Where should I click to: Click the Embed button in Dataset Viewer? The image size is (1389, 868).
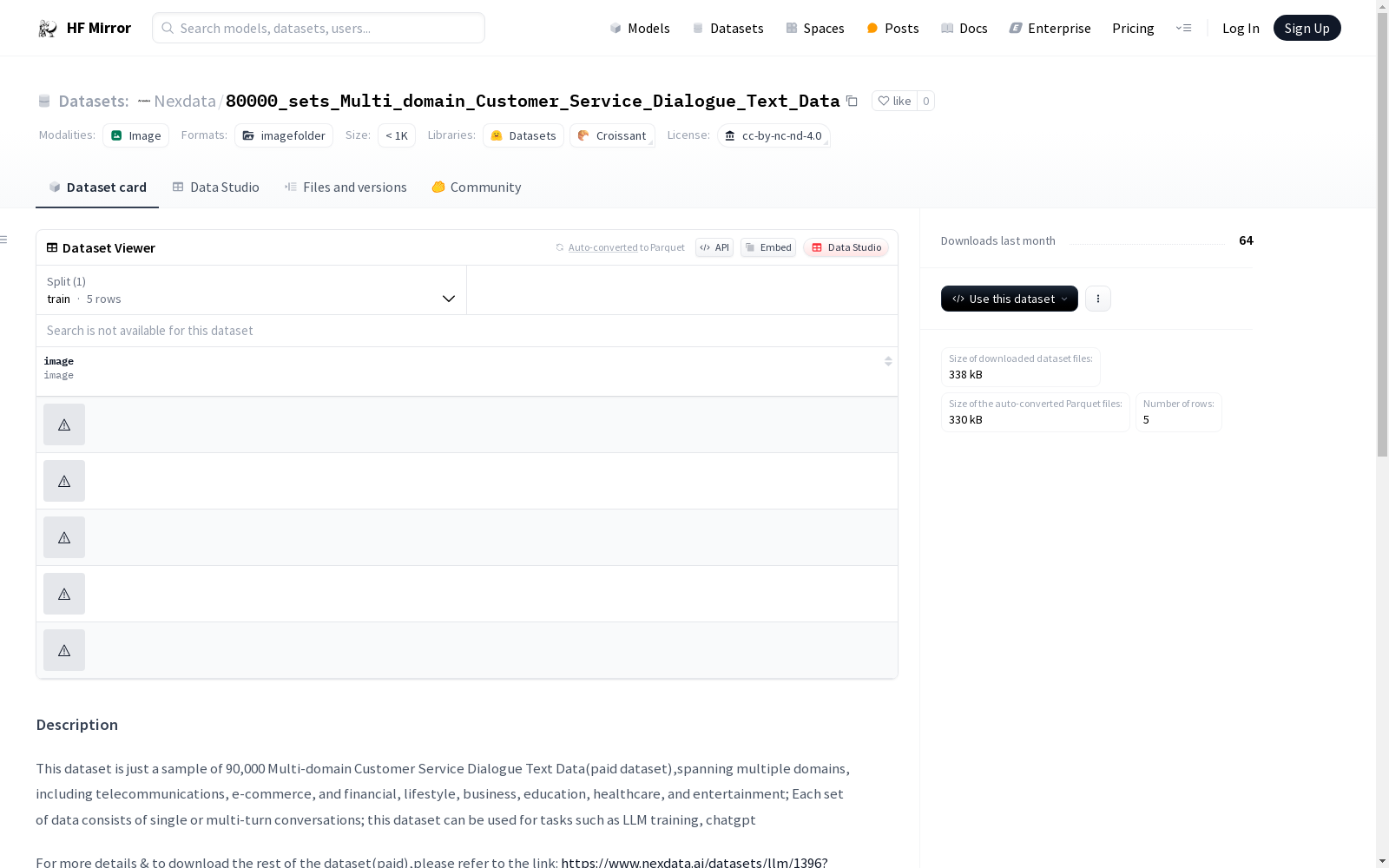pos(768,247)
